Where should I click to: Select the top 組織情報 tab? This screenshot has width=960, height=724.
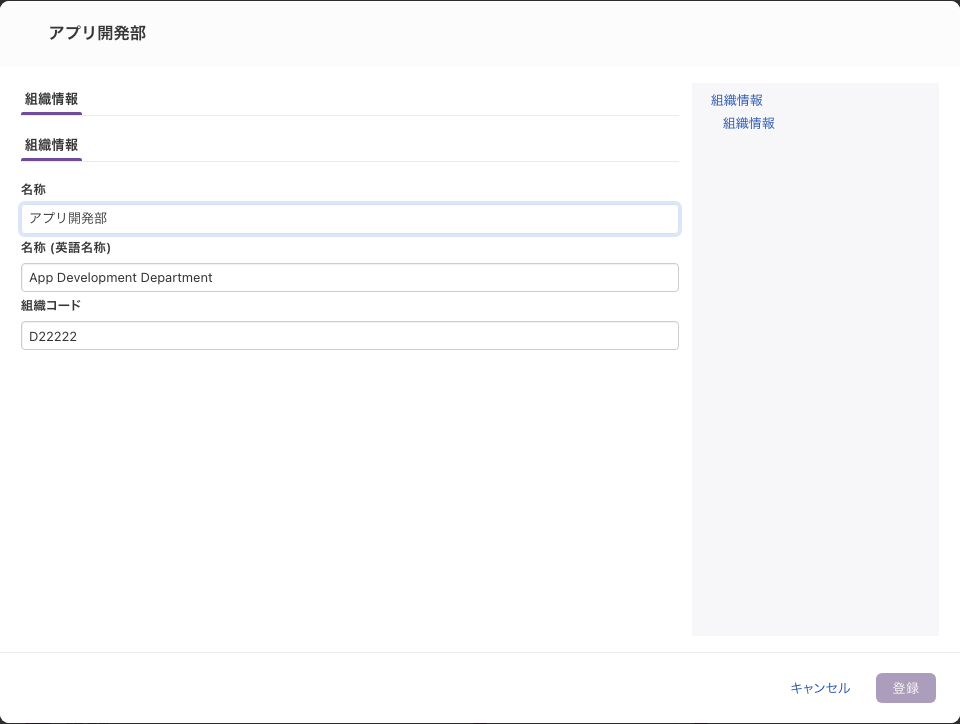[51, 99]
